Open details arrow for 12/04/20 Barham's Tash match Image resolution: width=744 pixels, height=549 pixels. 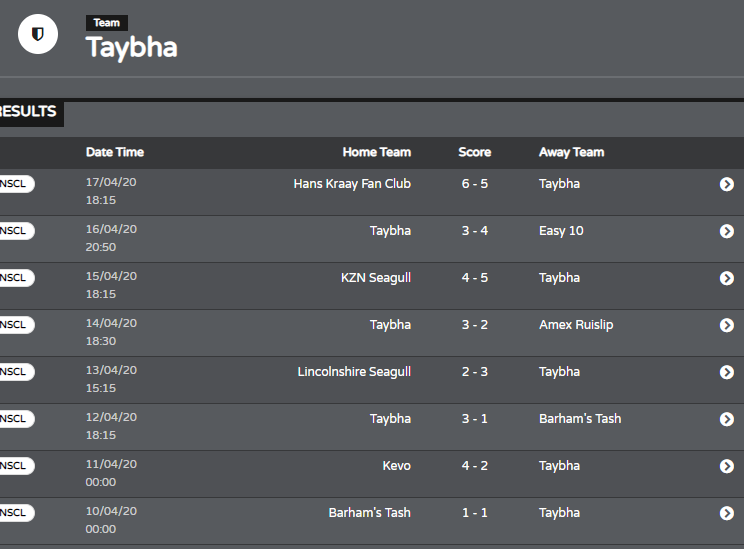pos(726,419)
